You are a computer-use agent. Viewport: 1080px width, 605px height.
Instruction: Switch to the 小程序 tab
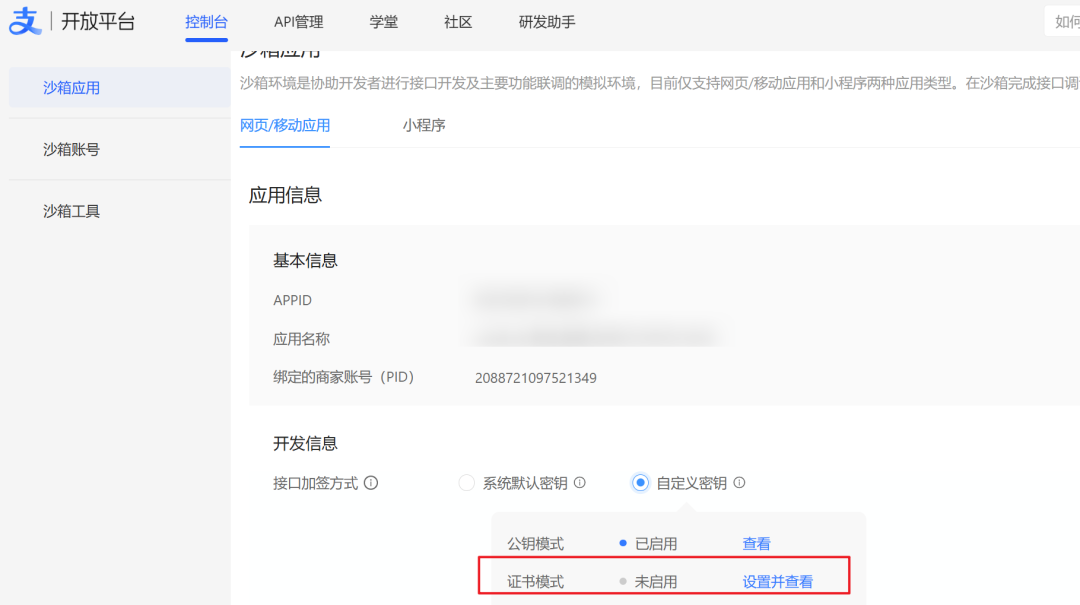(423, 126)
